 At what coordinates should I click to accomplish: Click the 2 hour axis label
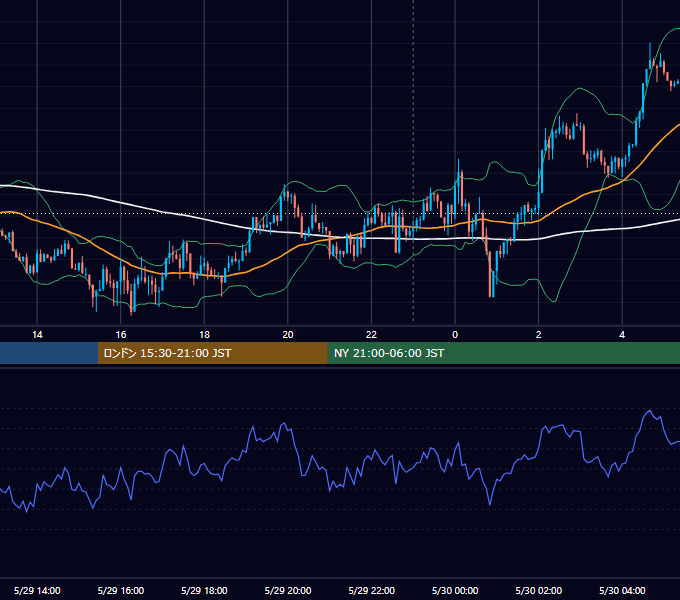pyautogui.click(x=539, y=335)
